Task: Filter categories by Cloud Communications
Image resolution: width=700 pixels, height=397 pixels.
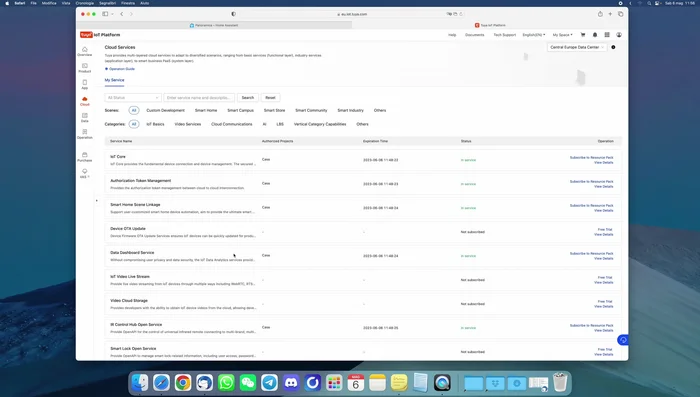Action: coord(232,124)
